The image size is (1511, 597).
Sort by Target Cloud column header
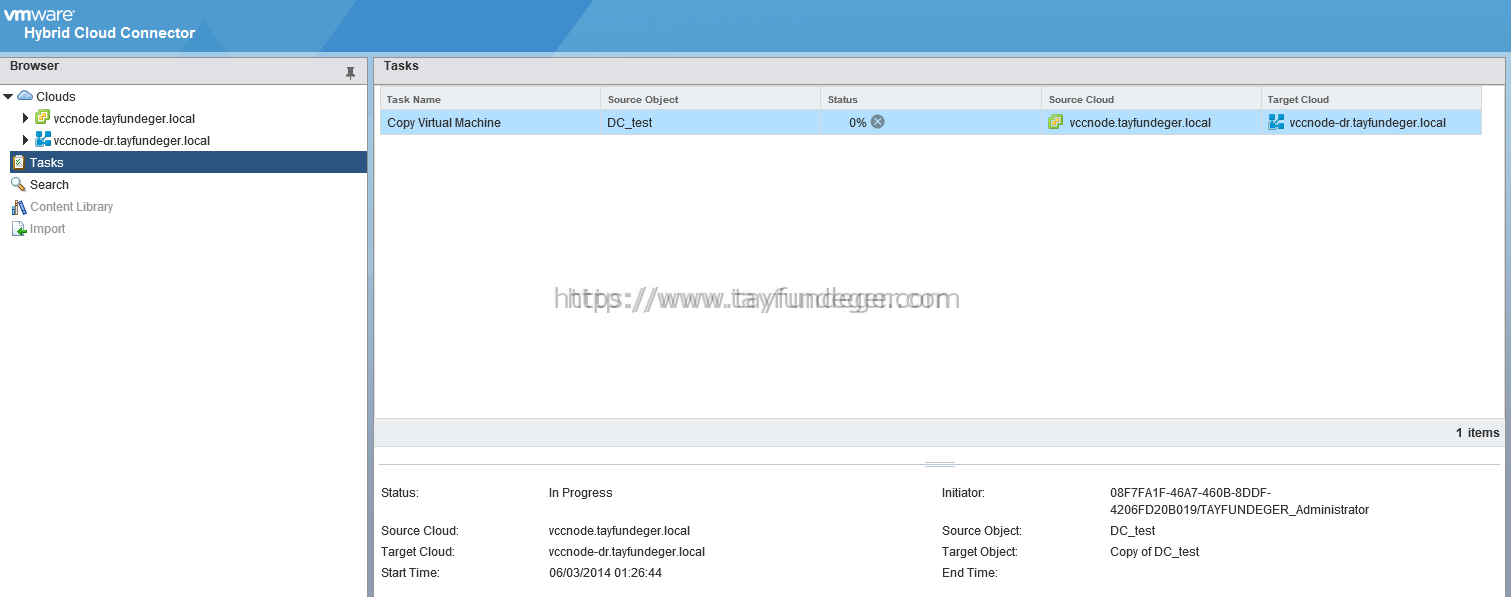[x=1371, y=99]
